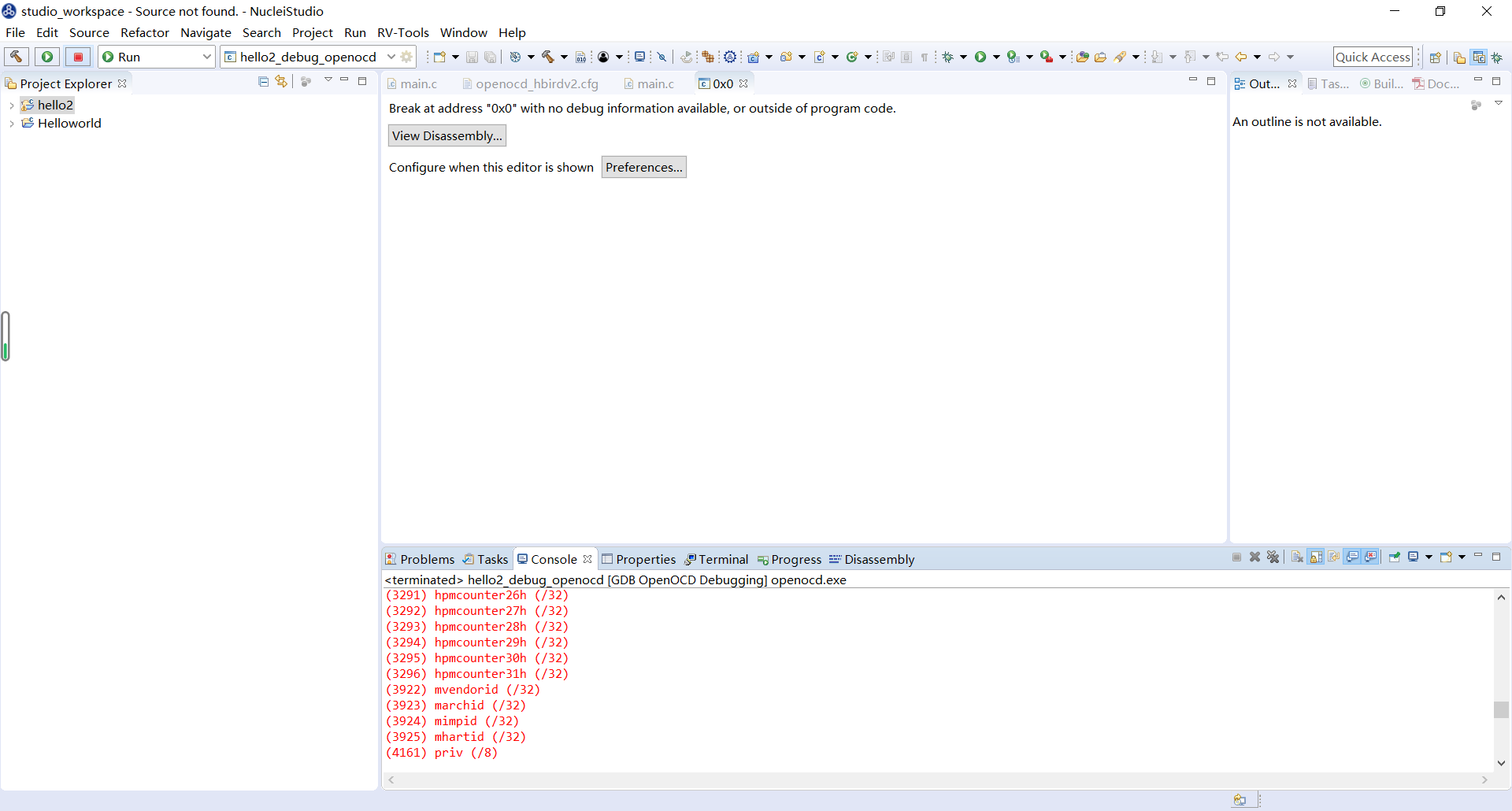The height and width of the screenshot is (811, 1512).
Task: Open the launch configuration gear settings
Action: pos(406,57)
